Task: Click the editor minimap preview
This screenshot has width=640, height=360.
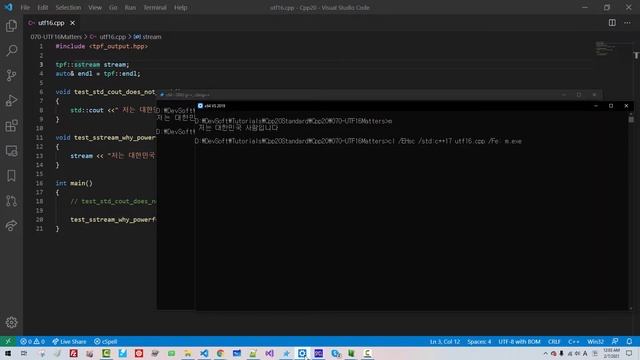Action: (604, 48)
